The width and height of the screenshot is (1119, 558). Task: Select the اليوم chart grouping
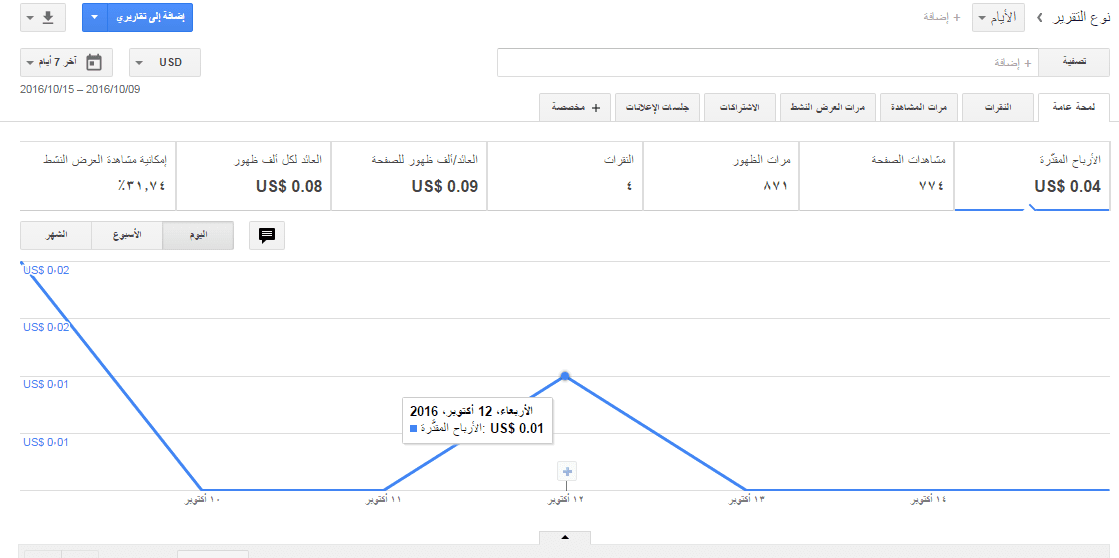(x=198, y=236)
